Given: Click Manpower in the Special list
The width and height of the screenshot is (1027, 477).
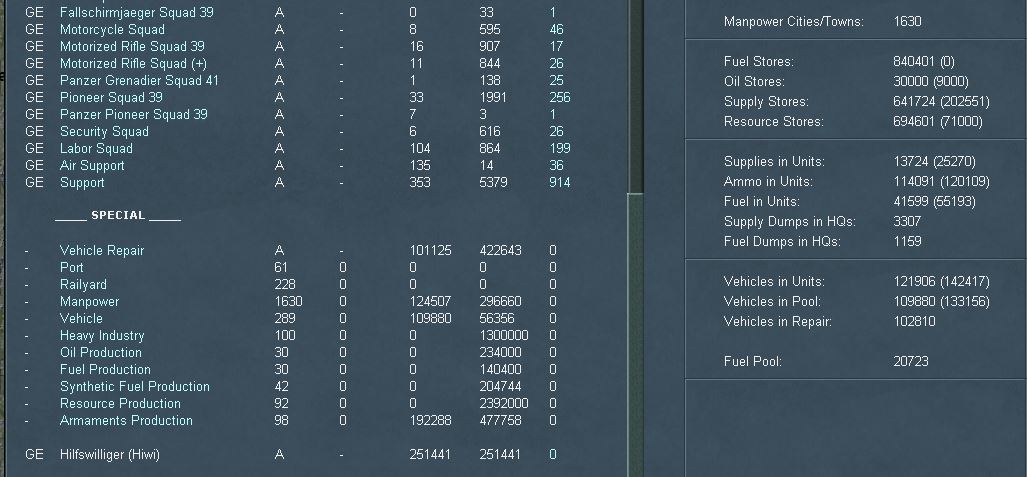Looking at the screenshot, I should click(x=89, y=301).
